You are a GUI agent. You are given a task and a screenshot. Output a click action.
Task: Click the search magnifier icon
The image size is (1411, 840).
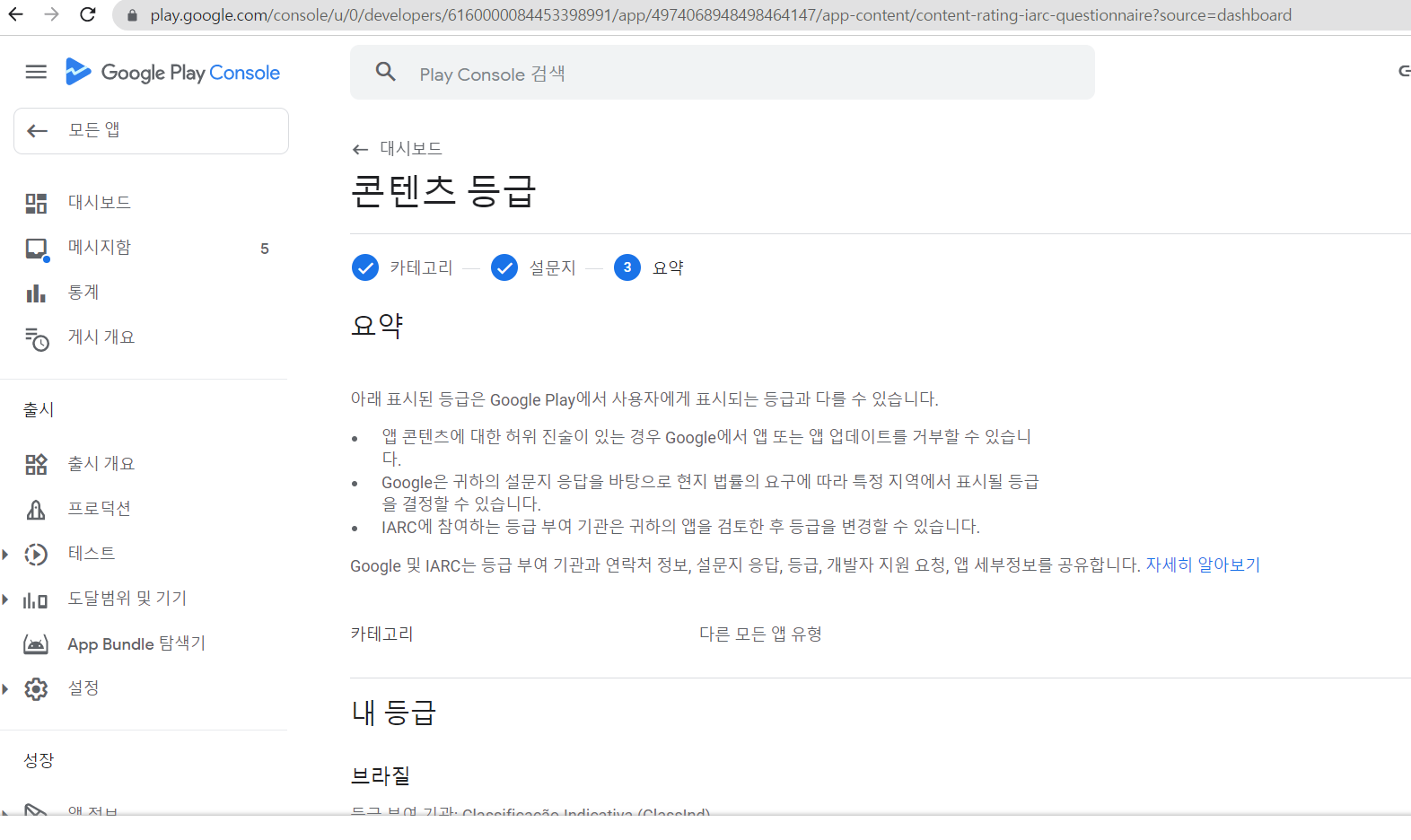click(x=386, y=72)
